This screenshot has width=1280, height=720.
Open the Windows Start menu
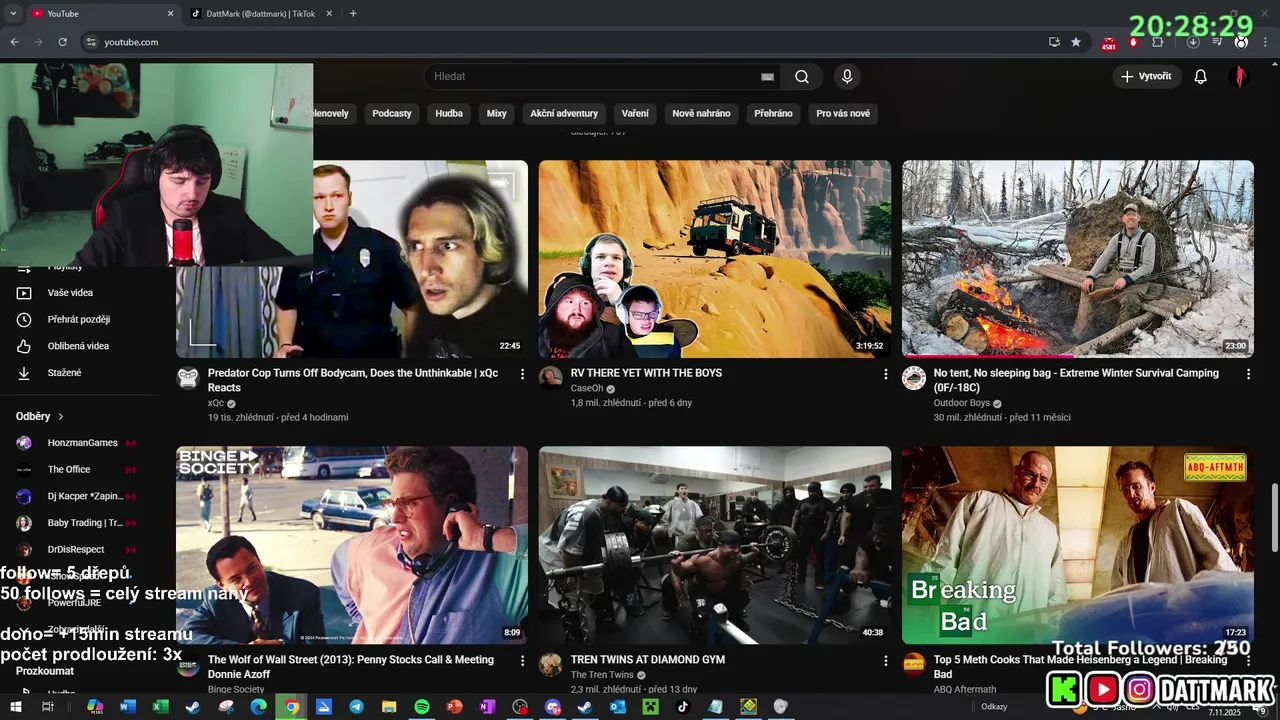coord(16,707)
